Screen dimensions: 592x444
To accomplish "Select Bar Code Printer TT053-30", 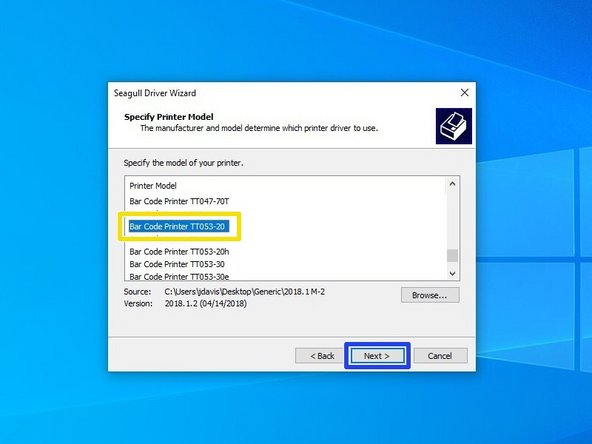I will tap(177, 264).
